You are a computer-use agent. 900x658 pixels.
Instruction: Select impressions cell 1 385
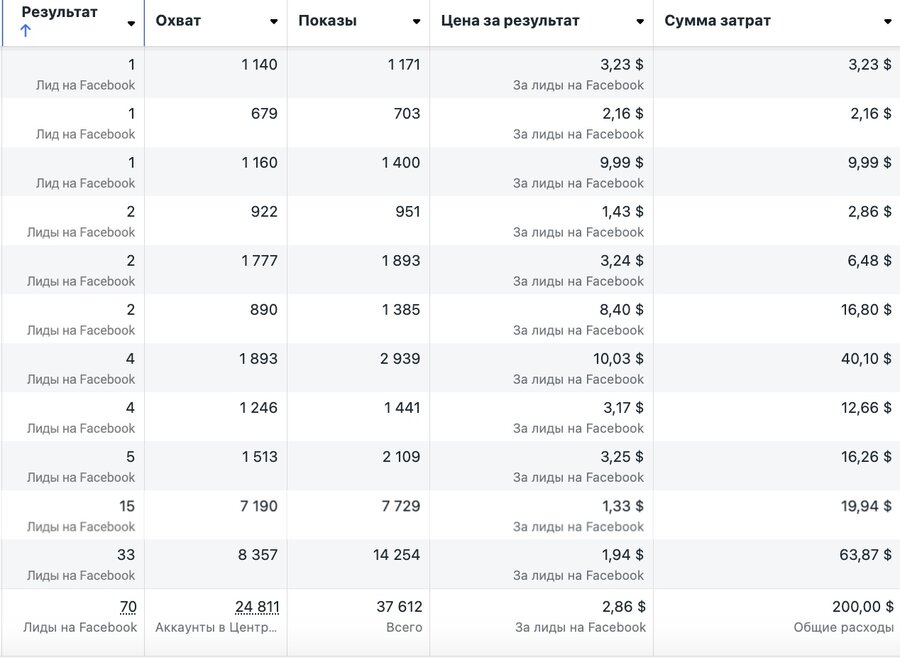pyautogui.click(x=401, y=310)
